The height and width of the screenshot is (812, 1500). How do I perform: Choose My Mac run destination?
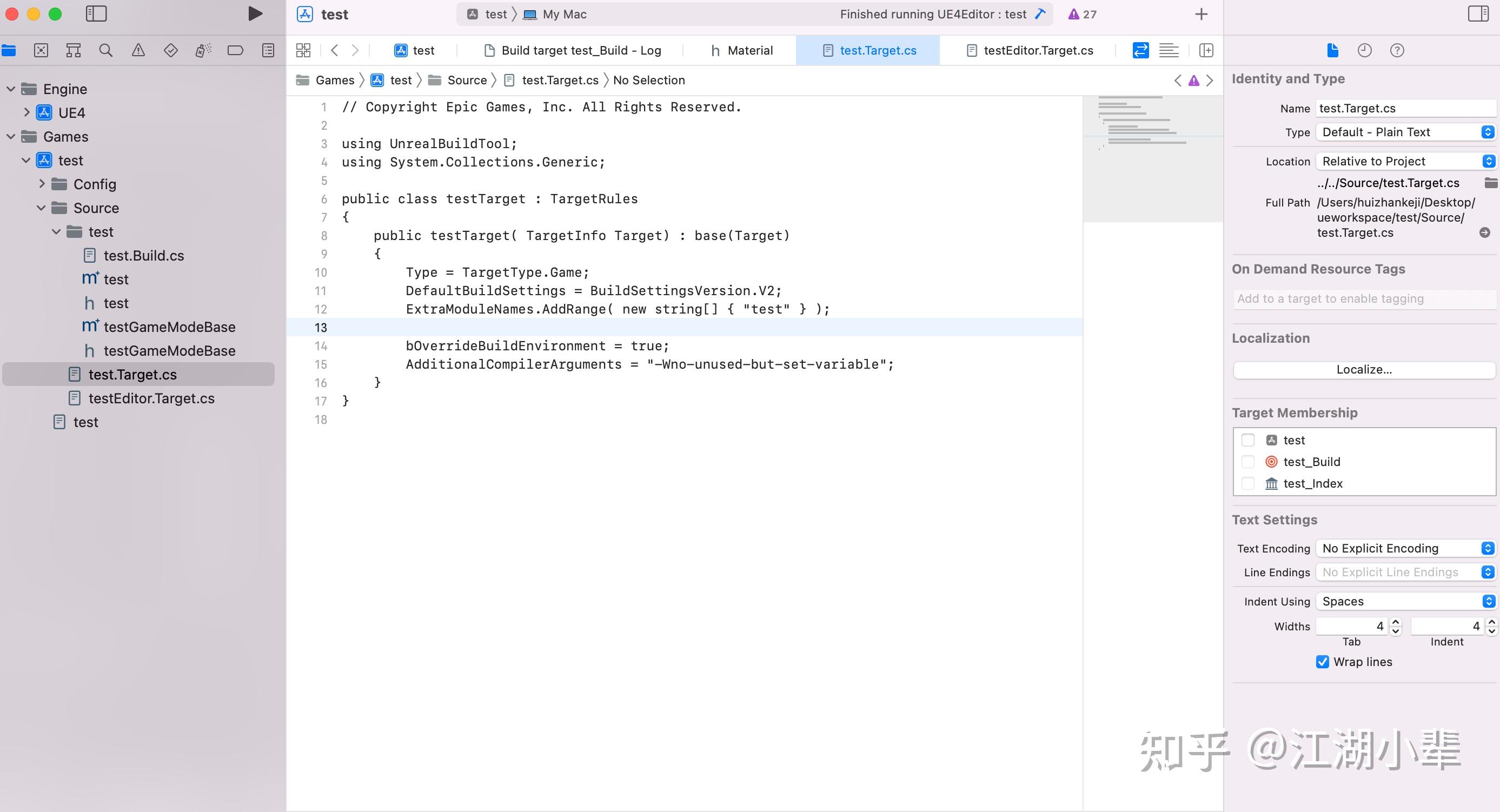click(x=555, y=15)
